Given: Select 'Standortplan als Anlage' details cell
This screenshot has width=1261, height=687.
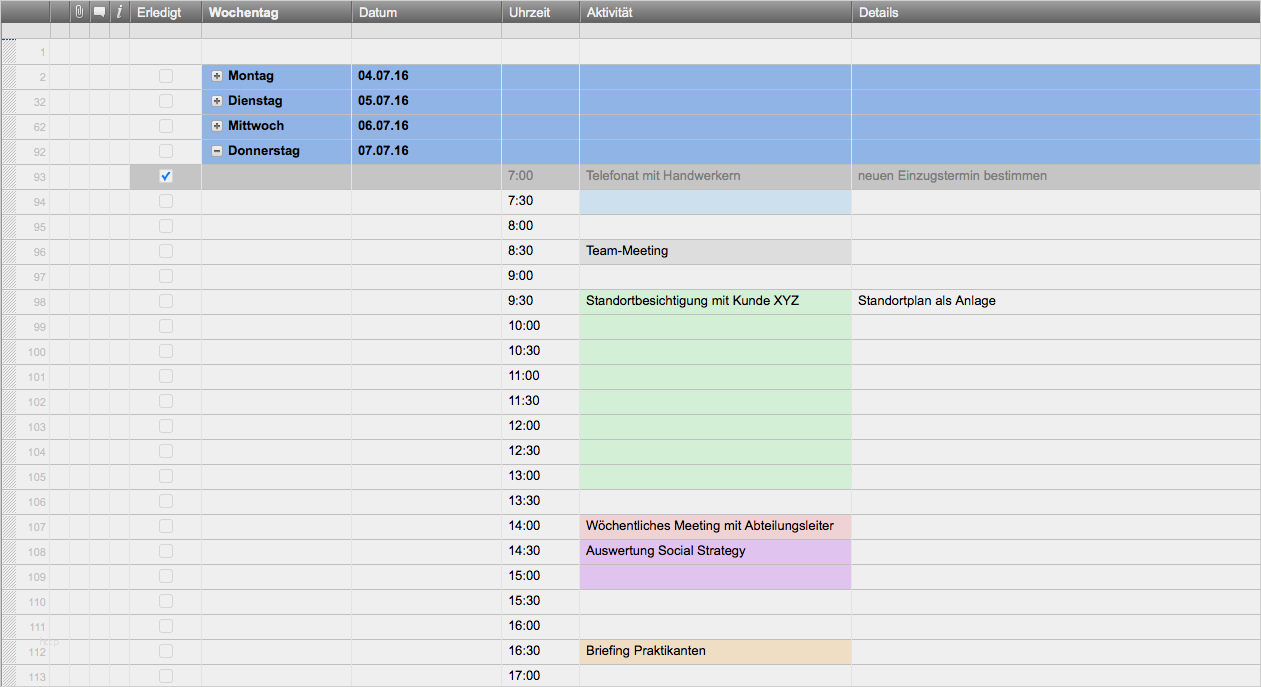Looking at the screenshot, I should 1056,301.
